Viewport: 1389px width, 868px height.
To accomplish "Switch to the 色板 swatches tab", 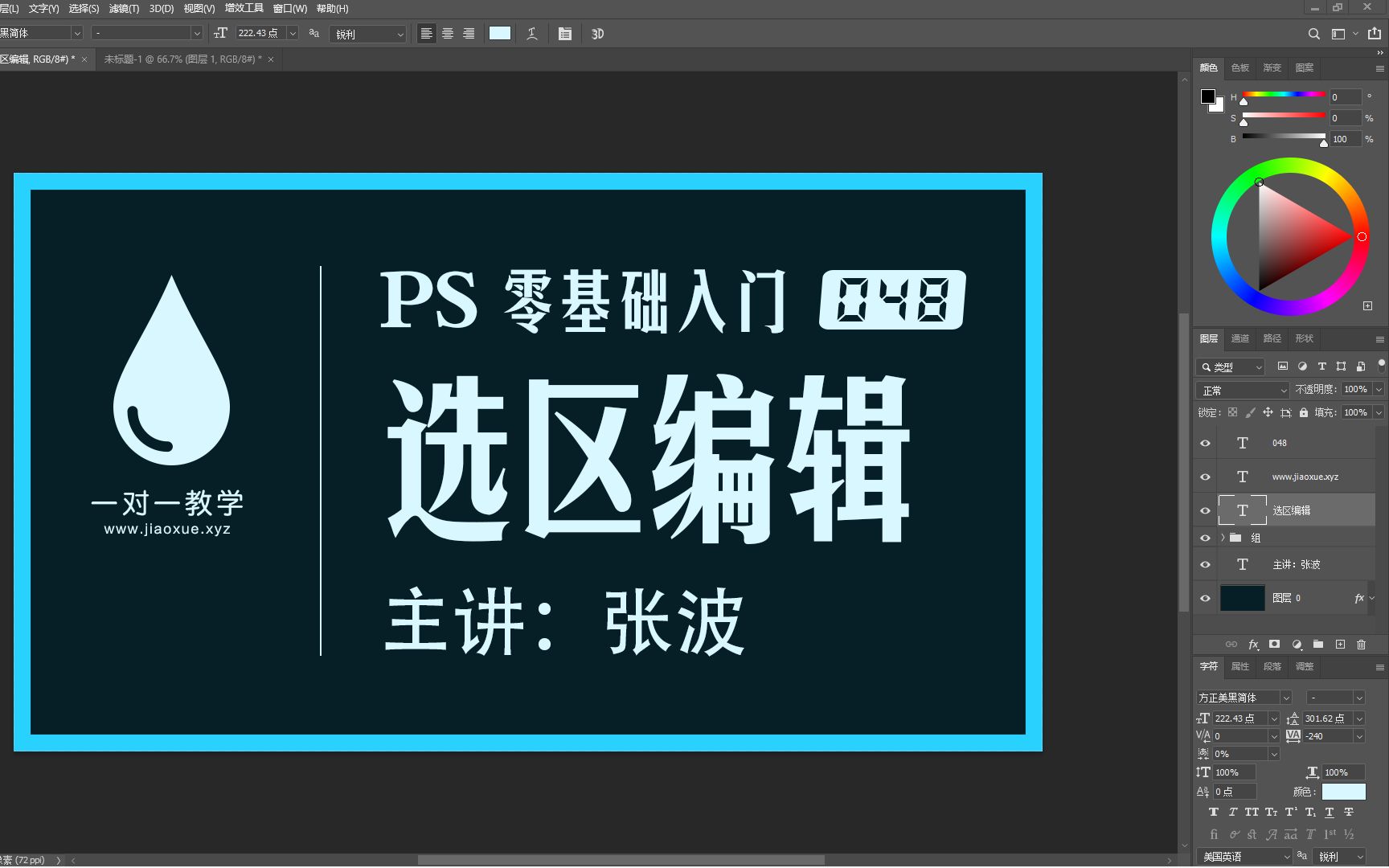I will pos(1240,68).
